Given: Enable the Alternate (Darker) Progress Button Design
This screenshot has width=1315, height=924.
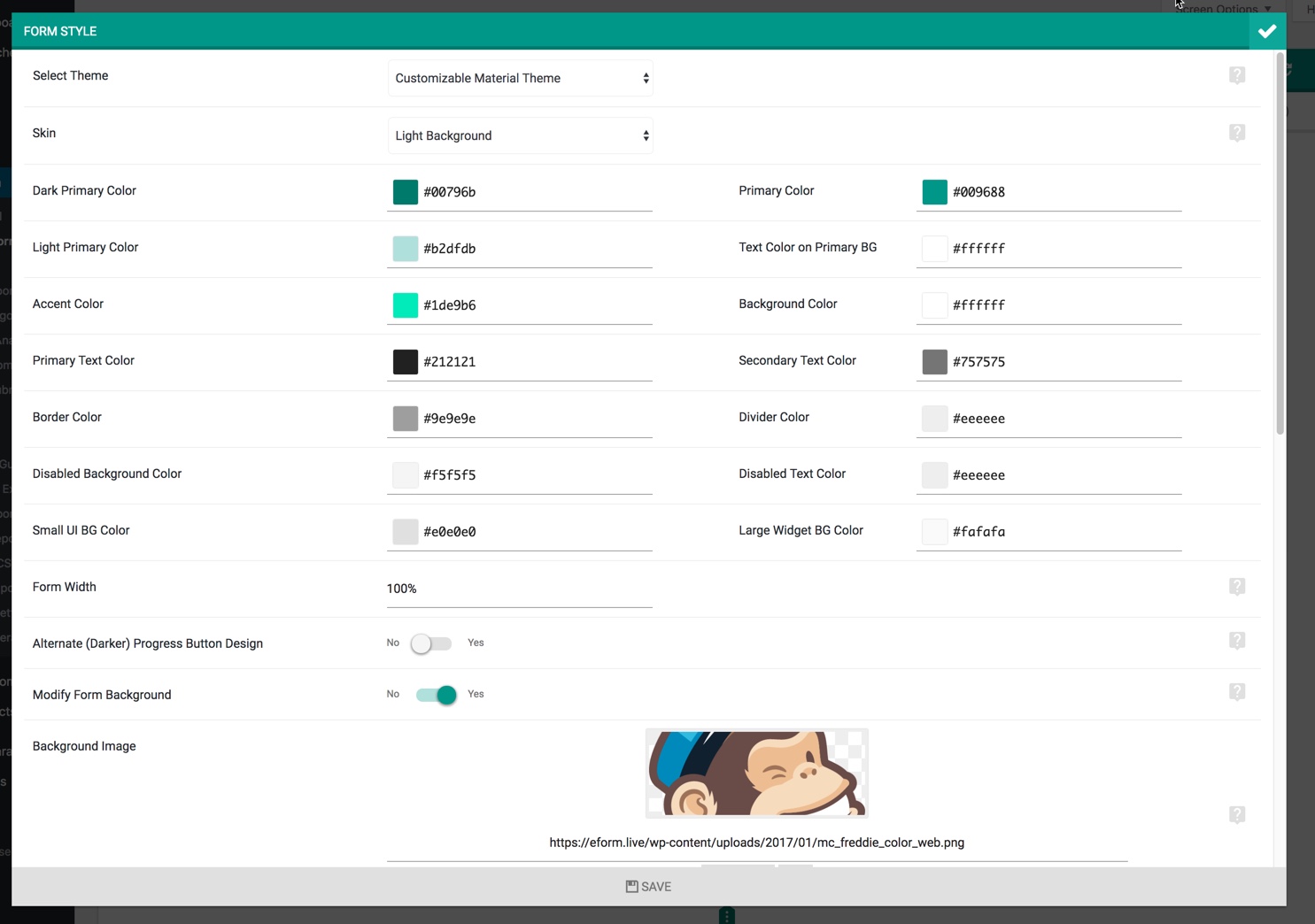Looking at the screenshot, I should [x=431, y=643].
